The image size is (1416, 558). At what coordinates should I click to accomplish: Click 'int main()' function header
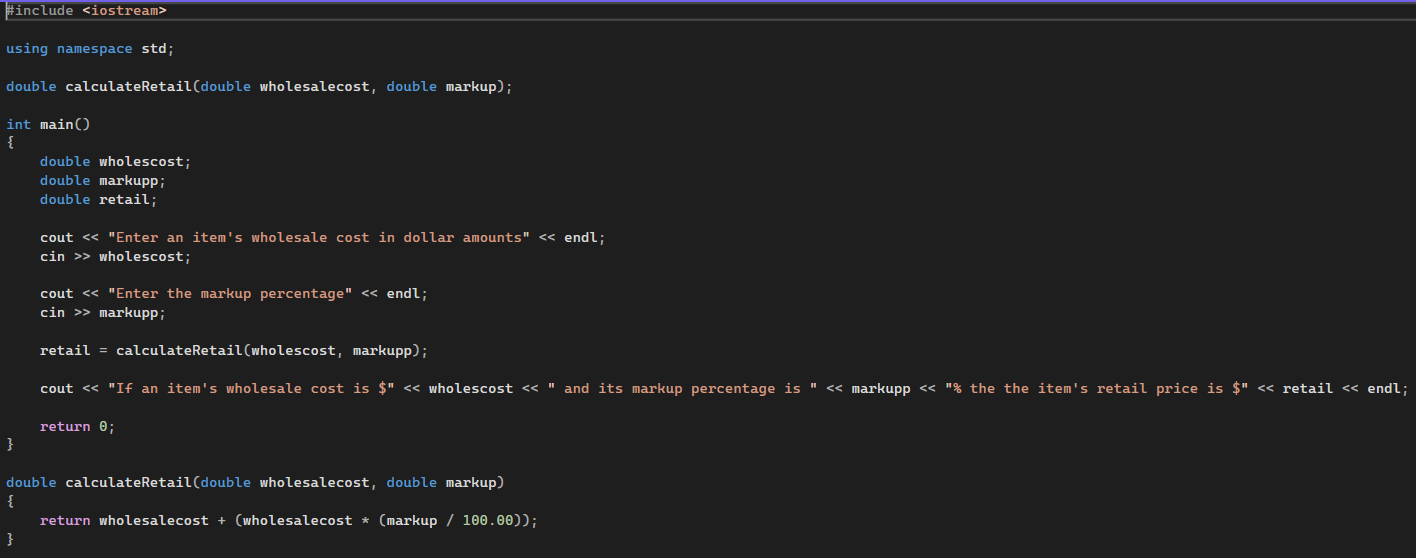tap(48, 124)
